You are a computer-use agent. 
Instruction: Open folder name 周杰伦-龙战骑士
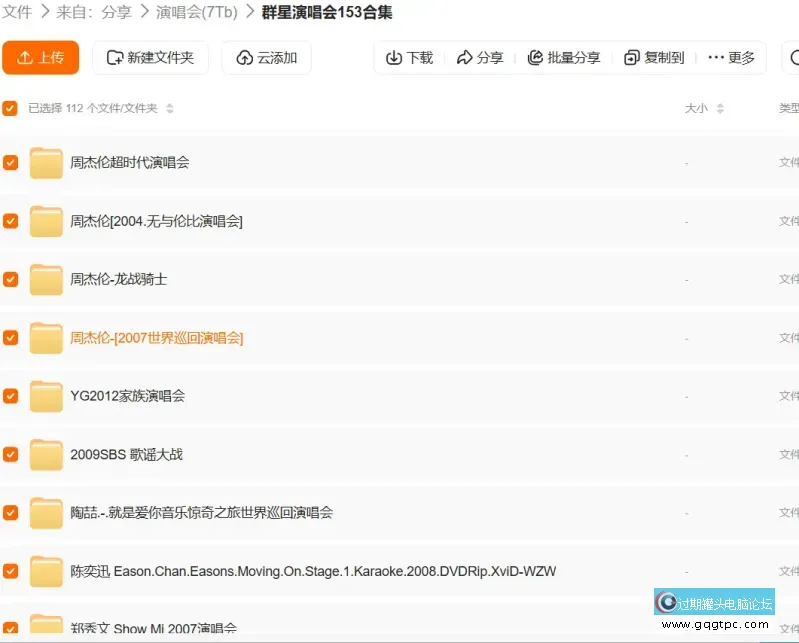tap(118, 279)
